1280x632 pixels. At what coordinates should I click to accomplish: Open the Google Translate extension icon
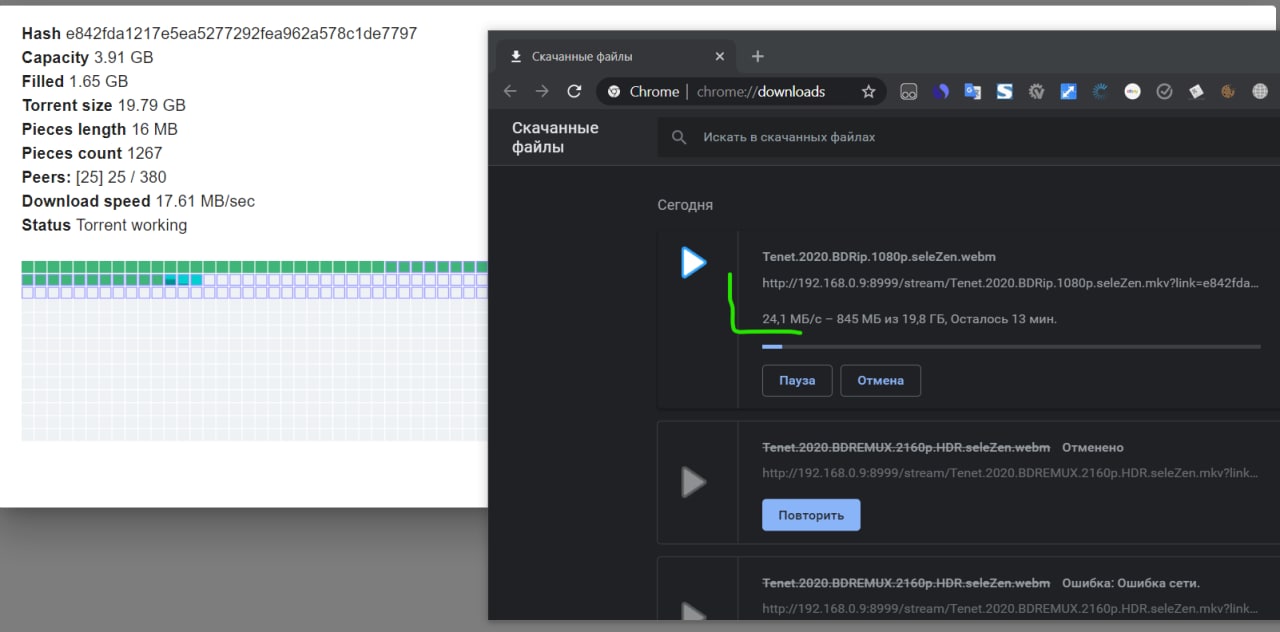point(973,91)
